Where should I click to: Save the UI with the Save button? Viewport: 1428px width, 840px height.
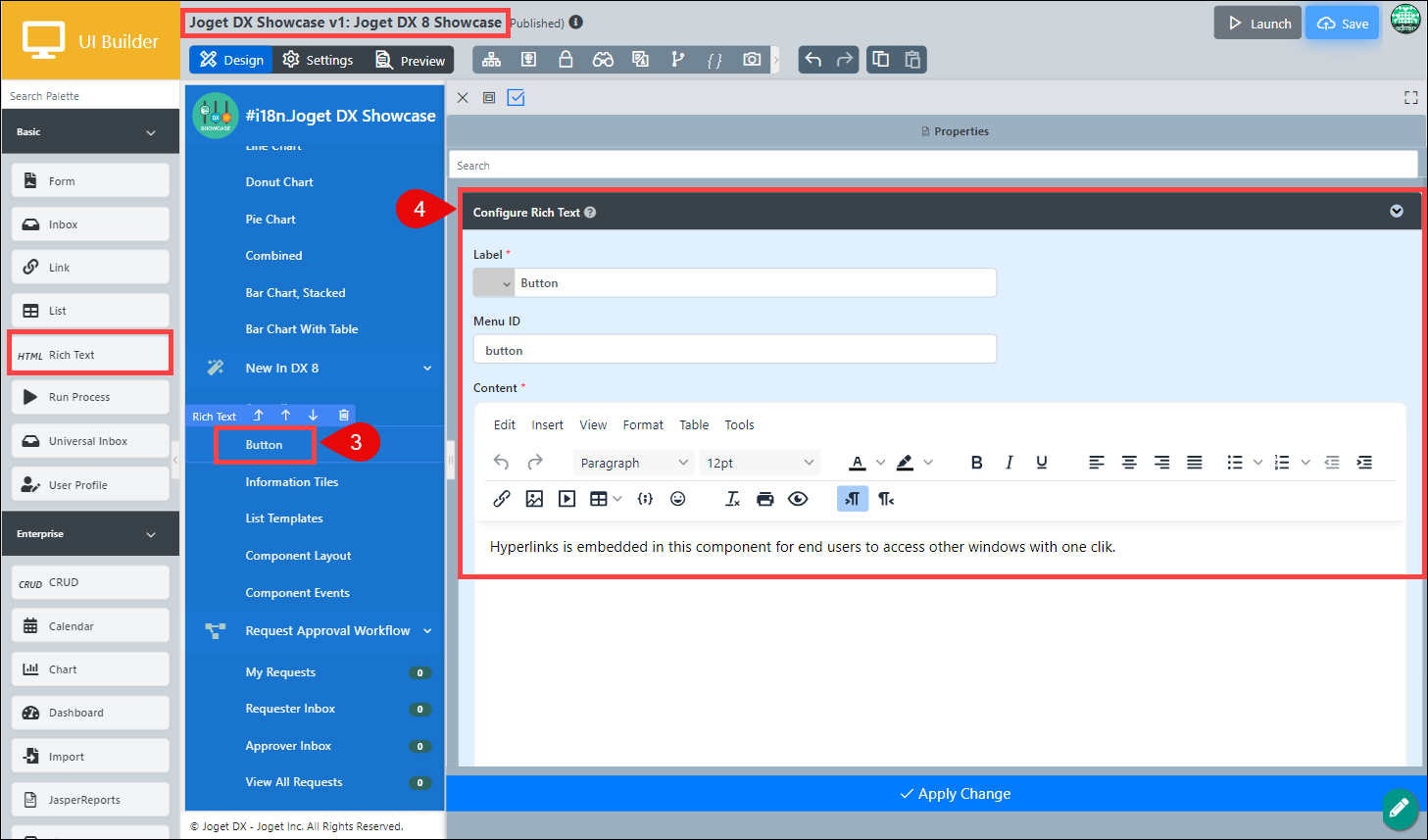pos(1342,24)
